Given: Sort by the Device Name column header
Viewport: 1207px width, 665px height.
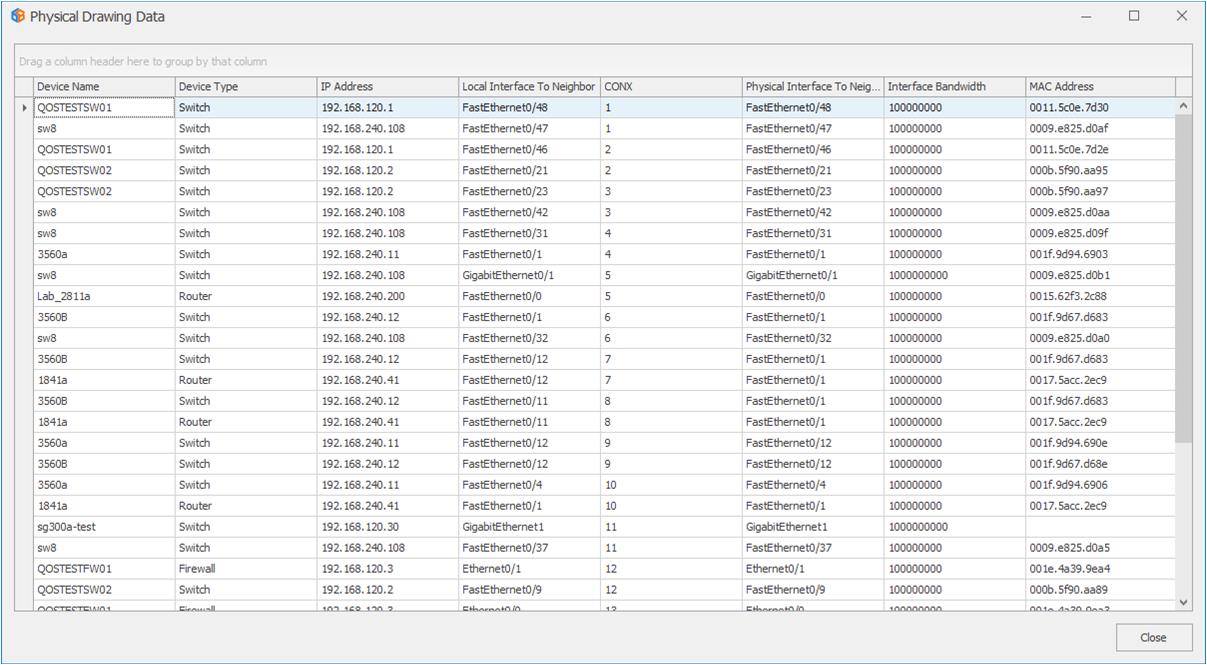Looking at the screenshot, I should click(105, 86).
